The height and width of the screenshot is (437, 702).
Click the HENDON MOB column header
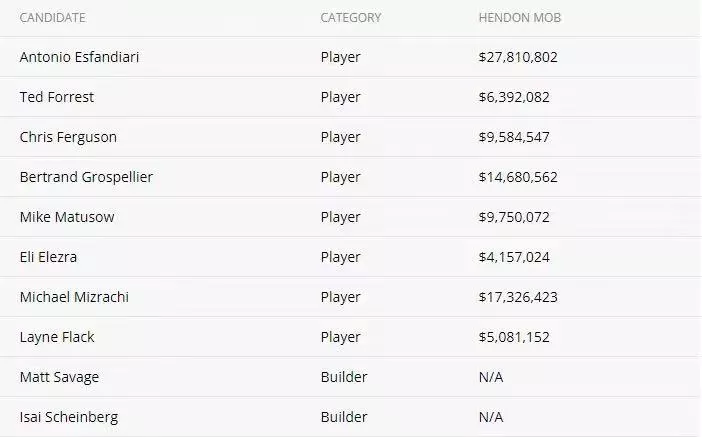520,17
